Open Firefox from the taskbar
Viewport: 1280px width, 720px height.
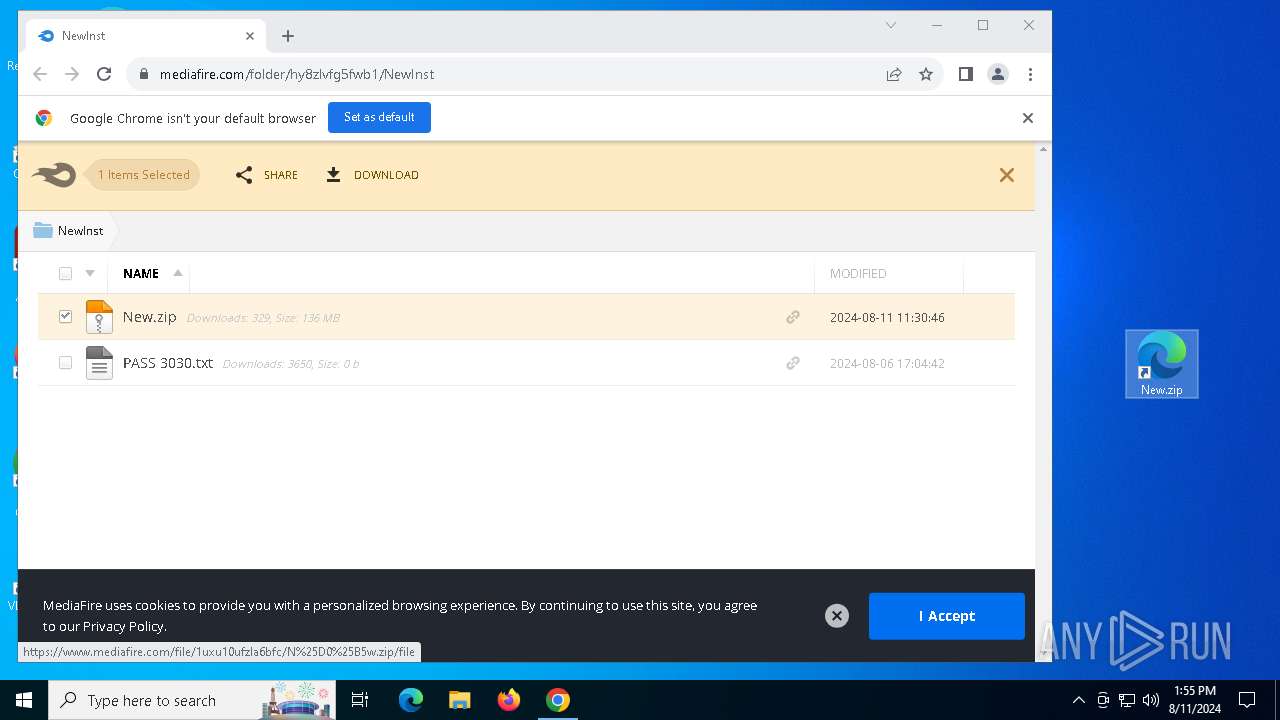click(509, 700)
